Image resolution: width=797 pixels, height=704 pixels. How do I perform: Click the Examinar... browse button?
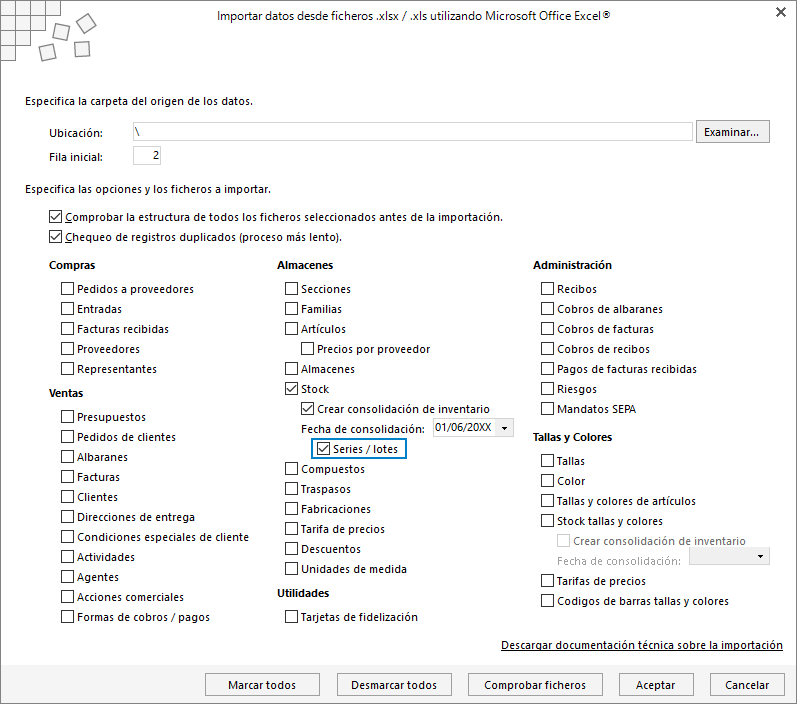tap(732, 132)
